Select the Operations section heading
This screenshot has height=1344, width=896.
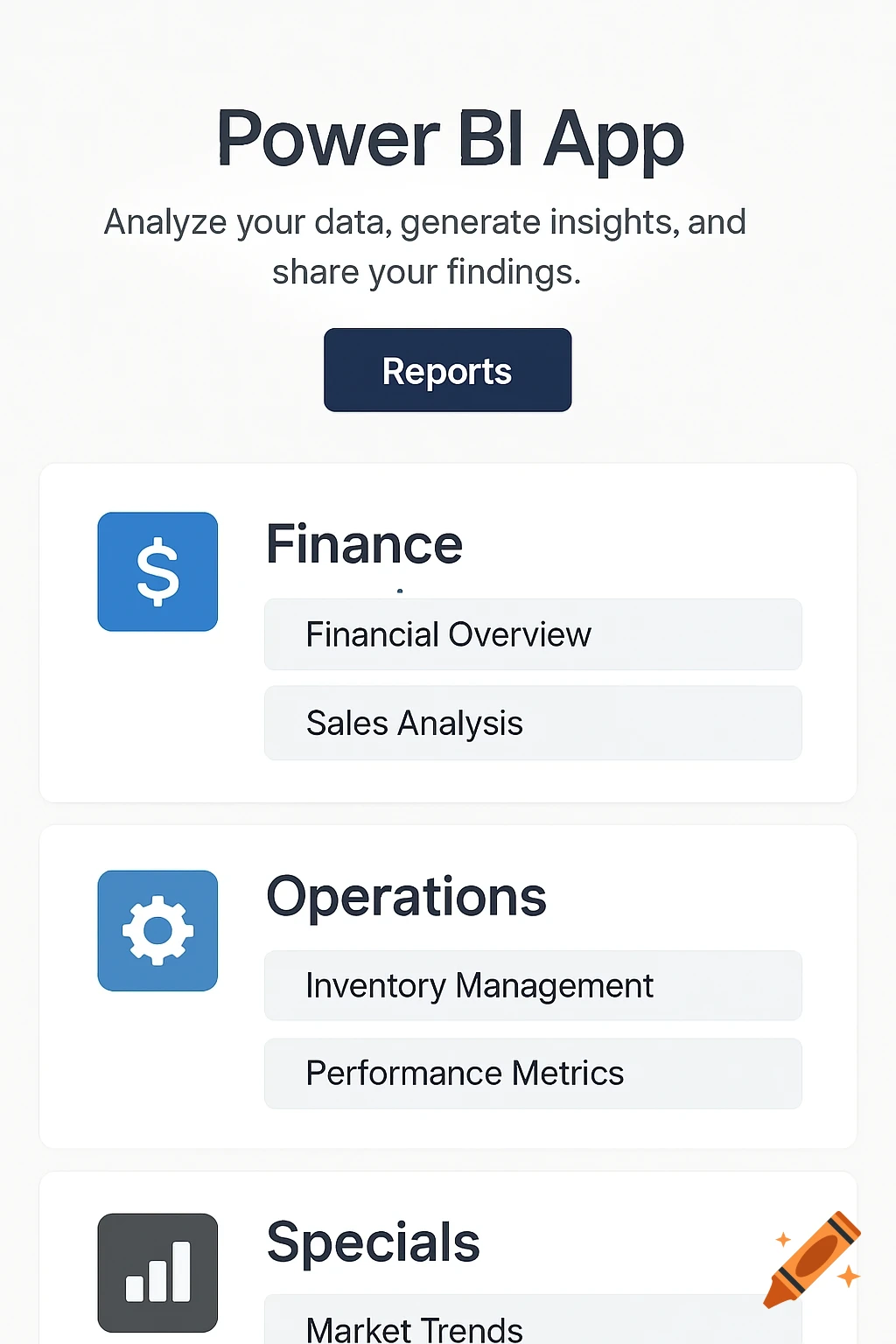407,896
